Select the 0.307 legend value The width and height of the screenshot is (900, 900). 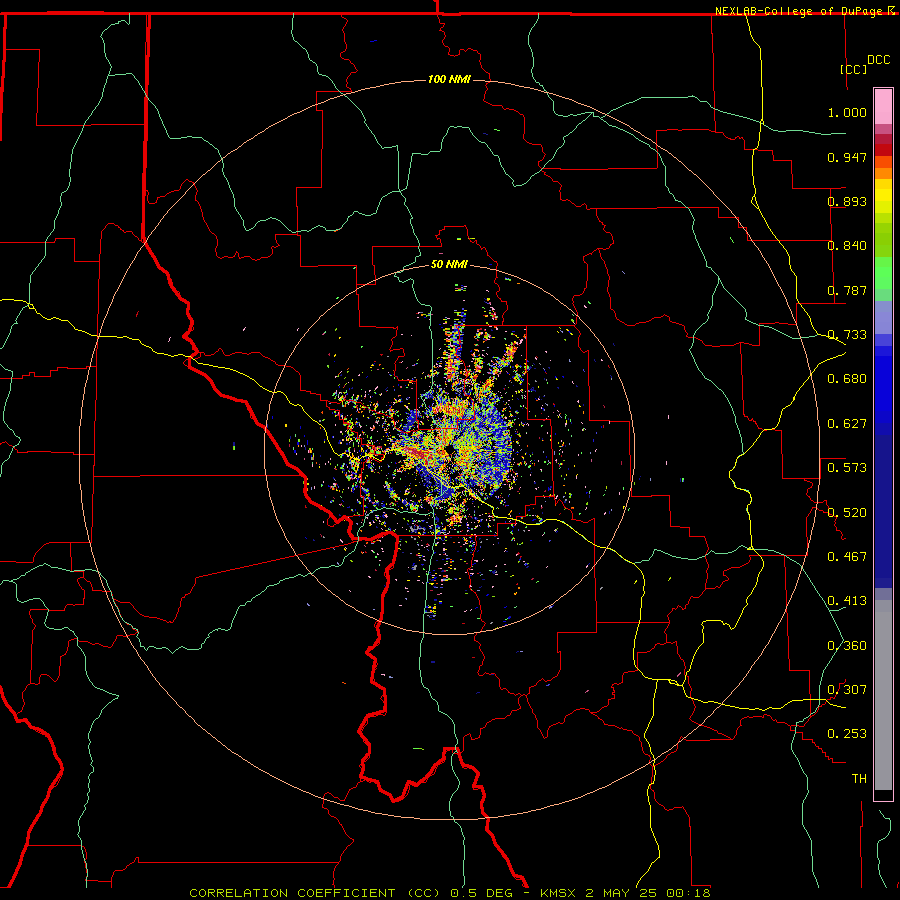tap(847, 690)
